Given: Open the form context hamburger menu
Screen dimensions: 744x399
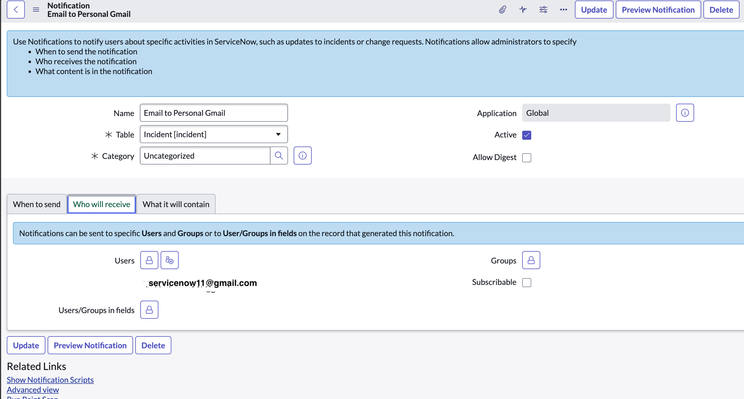Looking at the screenshot, I should [x=36, y=9].
